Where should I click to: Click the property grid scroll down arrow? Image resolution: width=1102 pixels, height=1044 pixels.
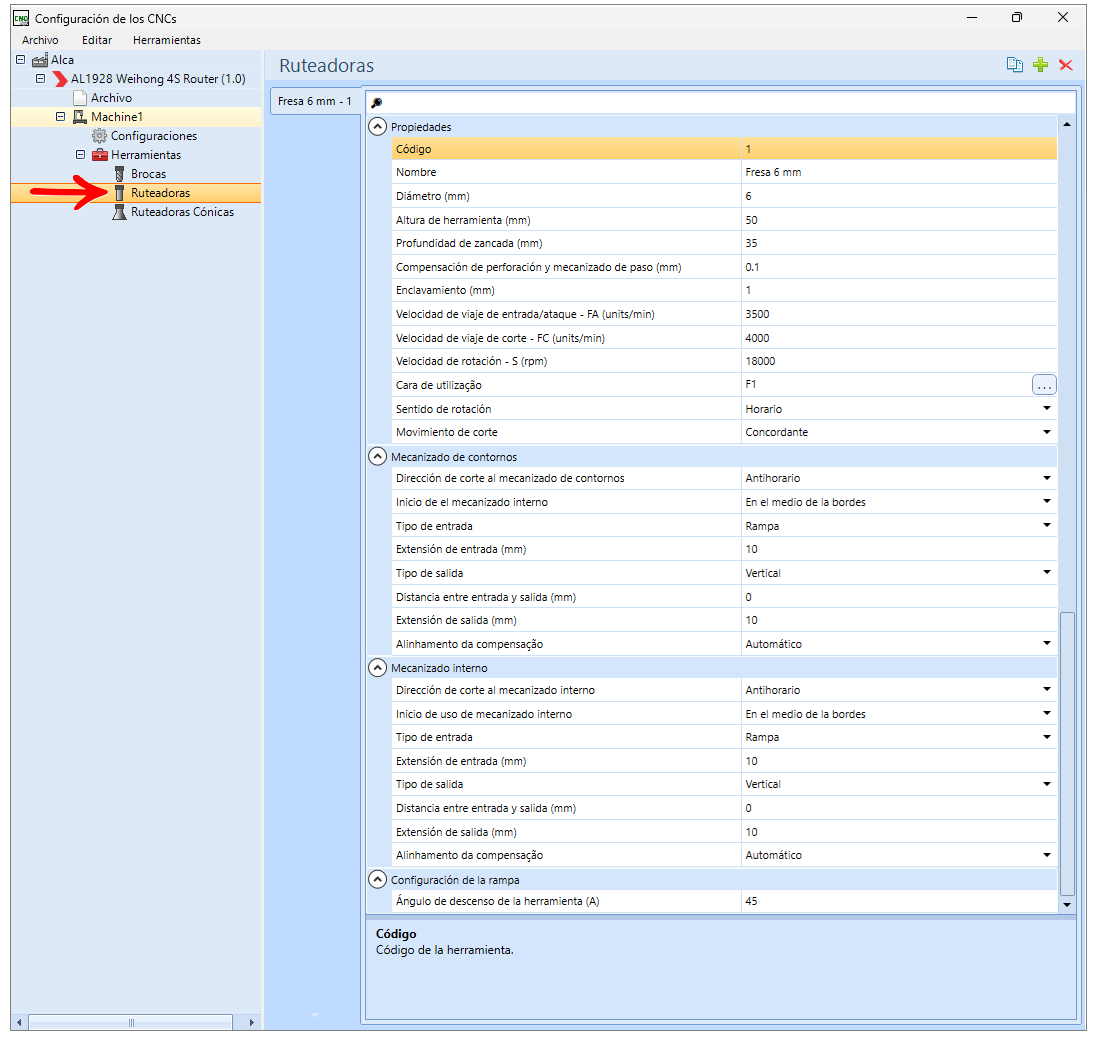click(1067, 905)
